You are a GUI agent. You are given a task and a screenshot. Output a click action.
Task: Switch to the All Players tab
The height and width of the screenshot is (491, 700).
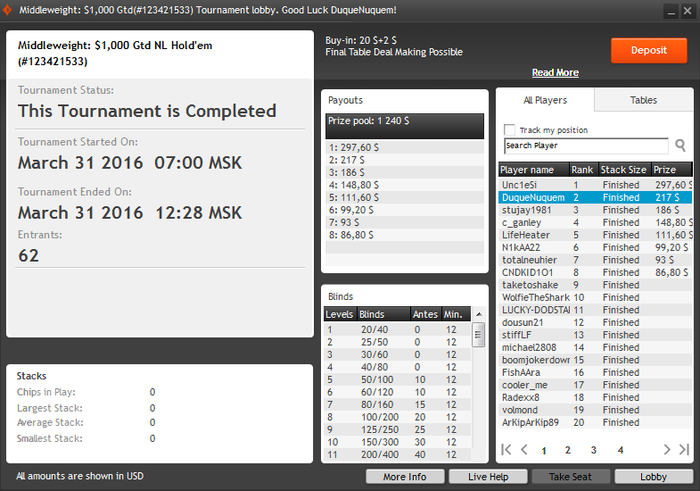[545, 100]
